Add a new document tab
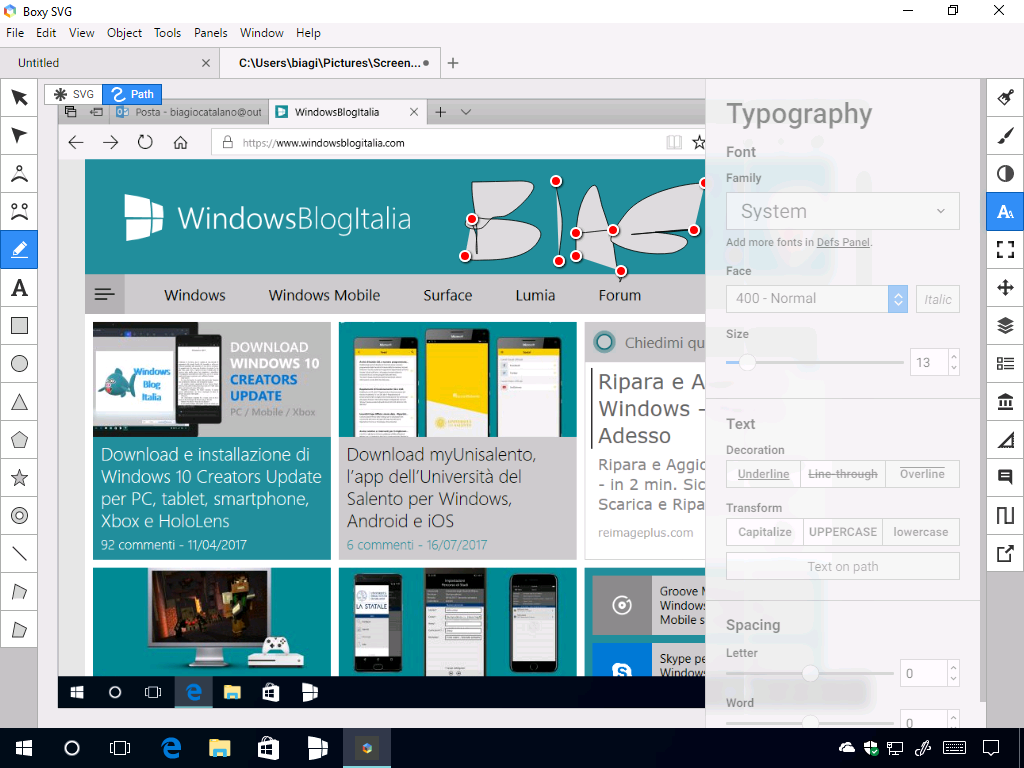 (x=453, y=63)
